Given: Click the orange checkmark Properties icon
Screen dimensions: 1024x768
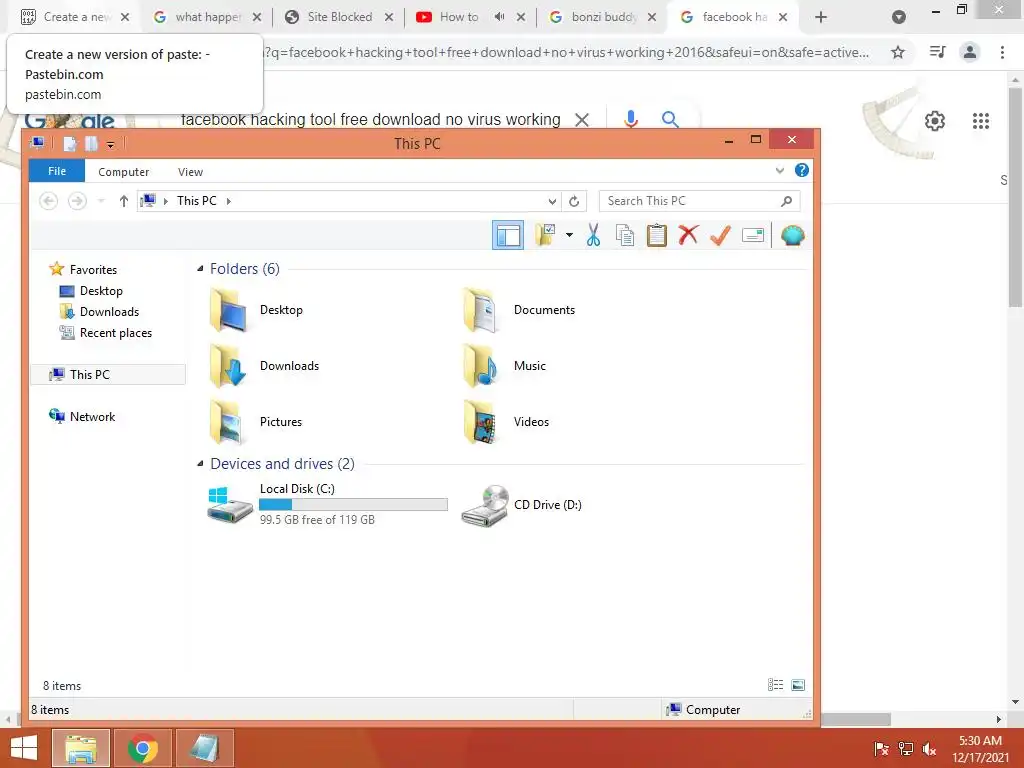Looking at the screenshot, I should pos(720,235).
